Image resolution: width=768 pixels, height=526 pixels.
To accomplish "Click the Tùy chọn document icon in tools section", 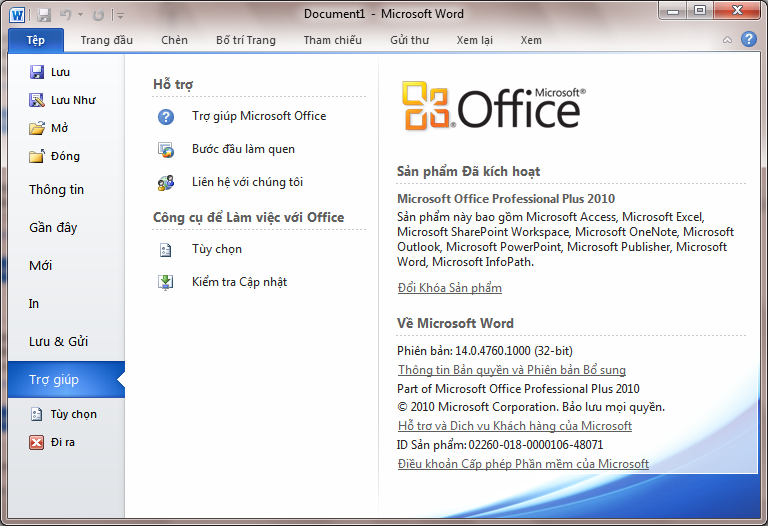I will (x=166, y=250).
